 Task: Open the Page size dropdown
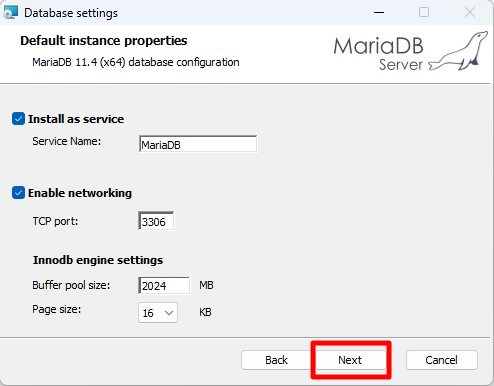(158, 313)
